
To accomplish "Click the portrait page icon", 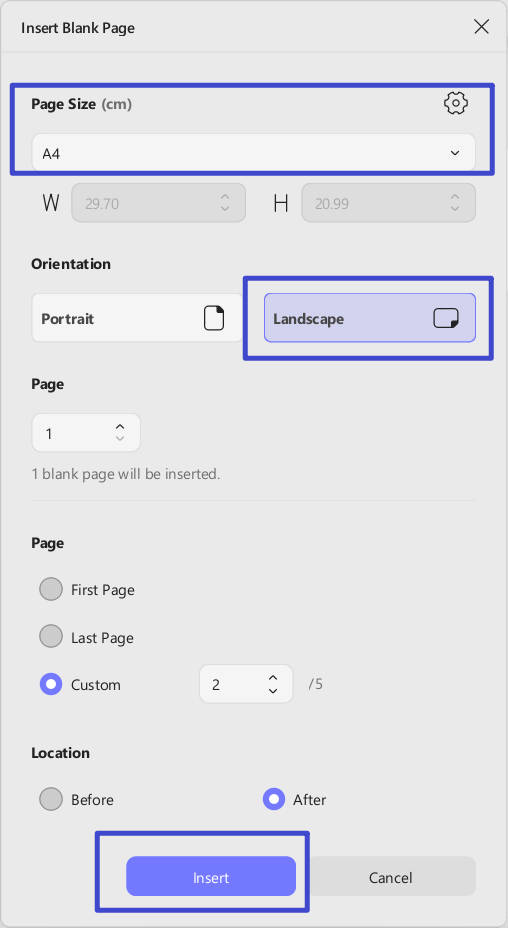I will 214,318.
